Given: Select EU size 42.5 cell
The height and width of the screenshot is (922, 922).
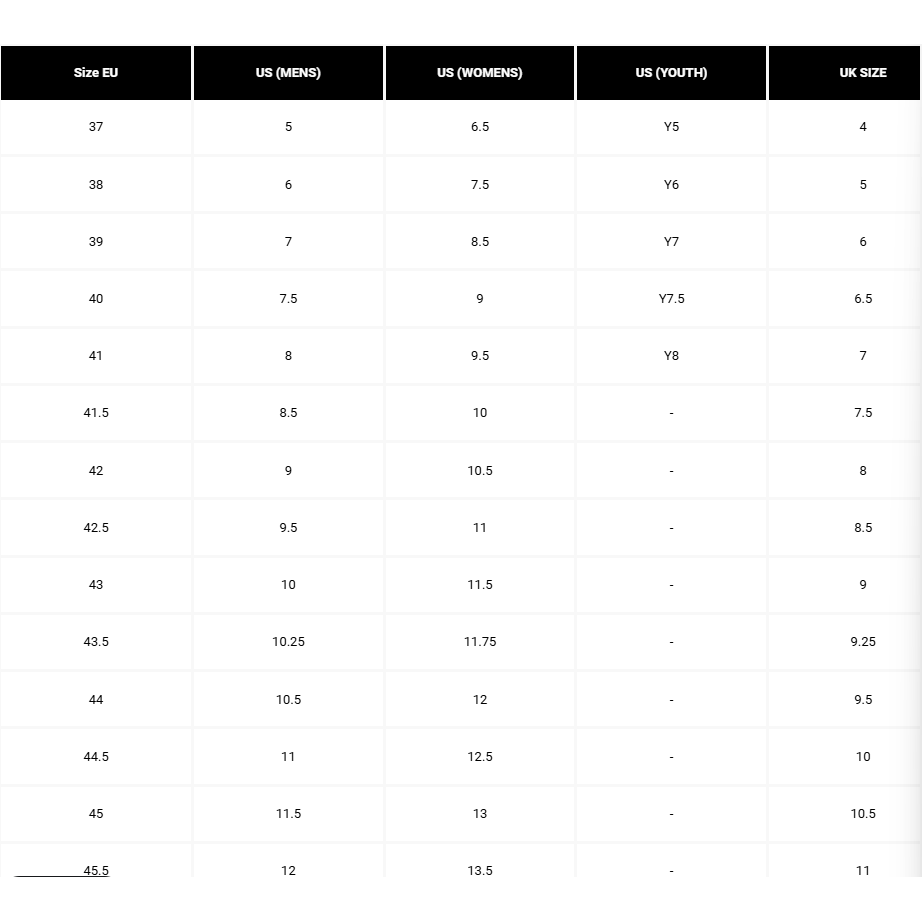Looking at the screenshot, I should coord(96,528).
